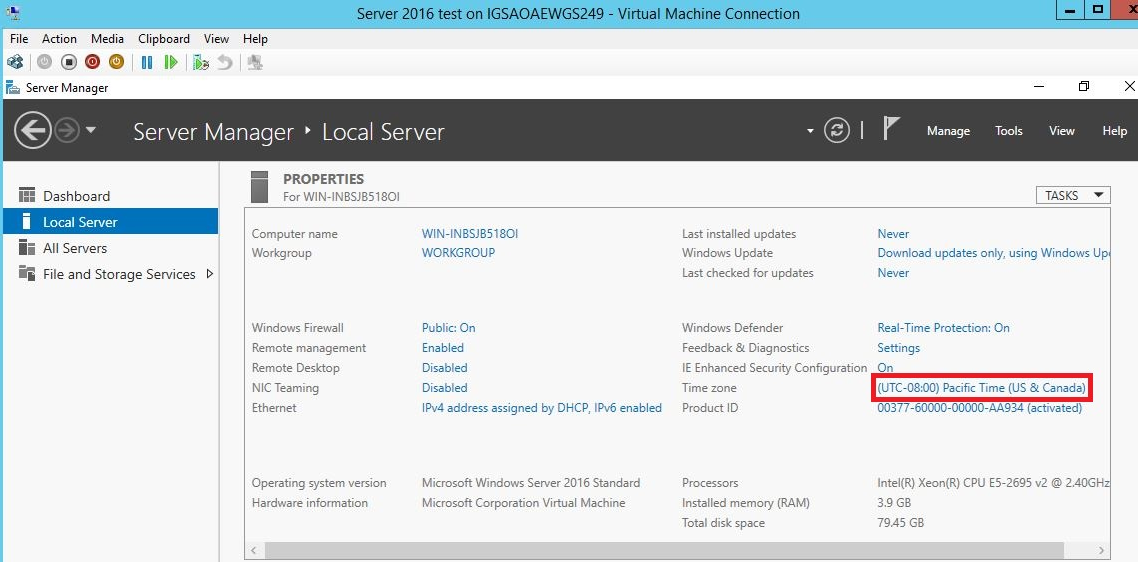Click the IE Enhanced Security Configuration On link

pos(885,368)
